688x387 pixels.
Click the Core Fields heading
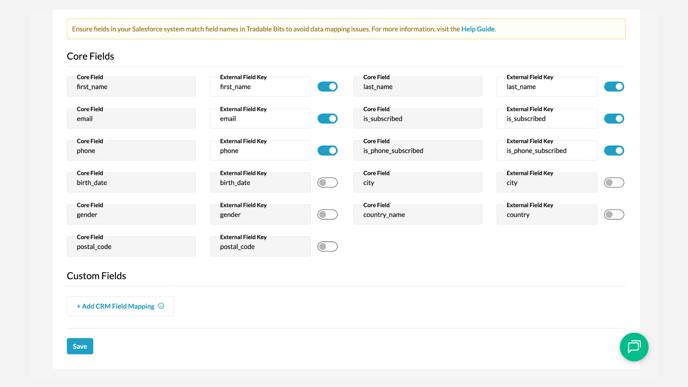coord(90,56)
